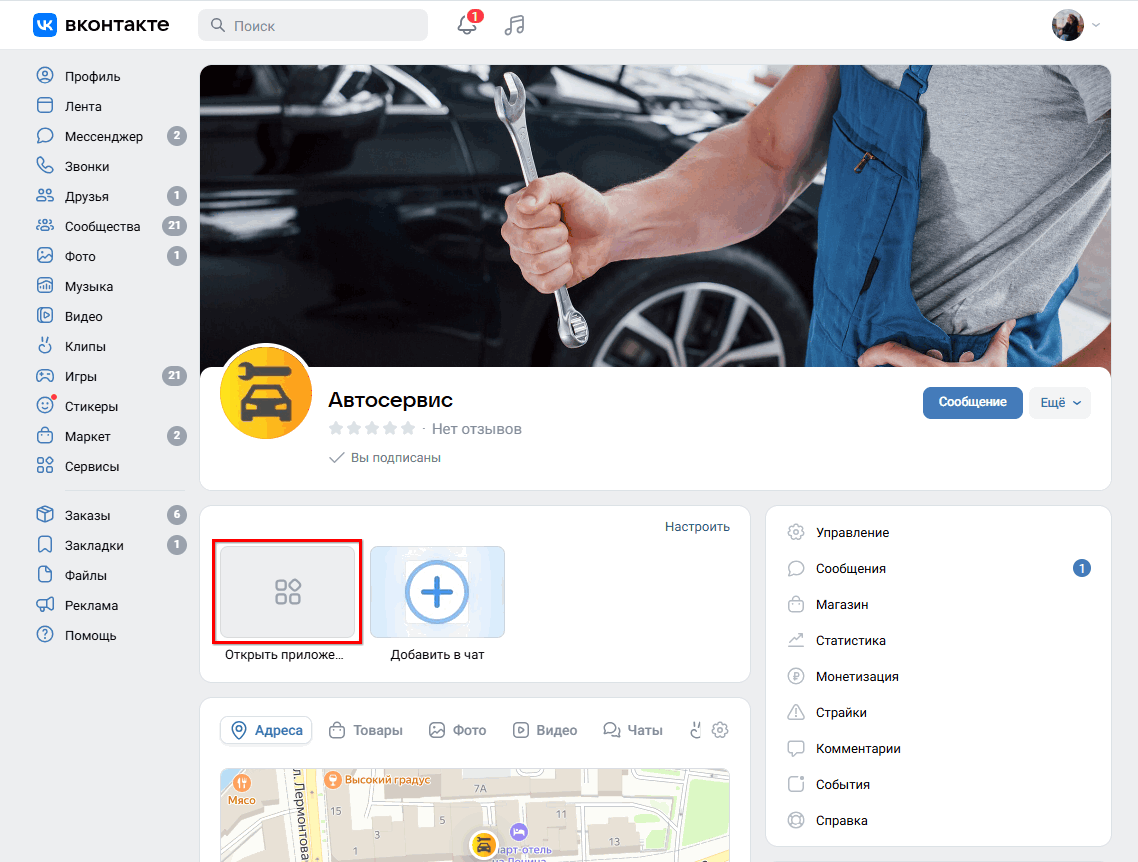Click the 'Добавить в чат' thumbnail

[x=437, y=592]
